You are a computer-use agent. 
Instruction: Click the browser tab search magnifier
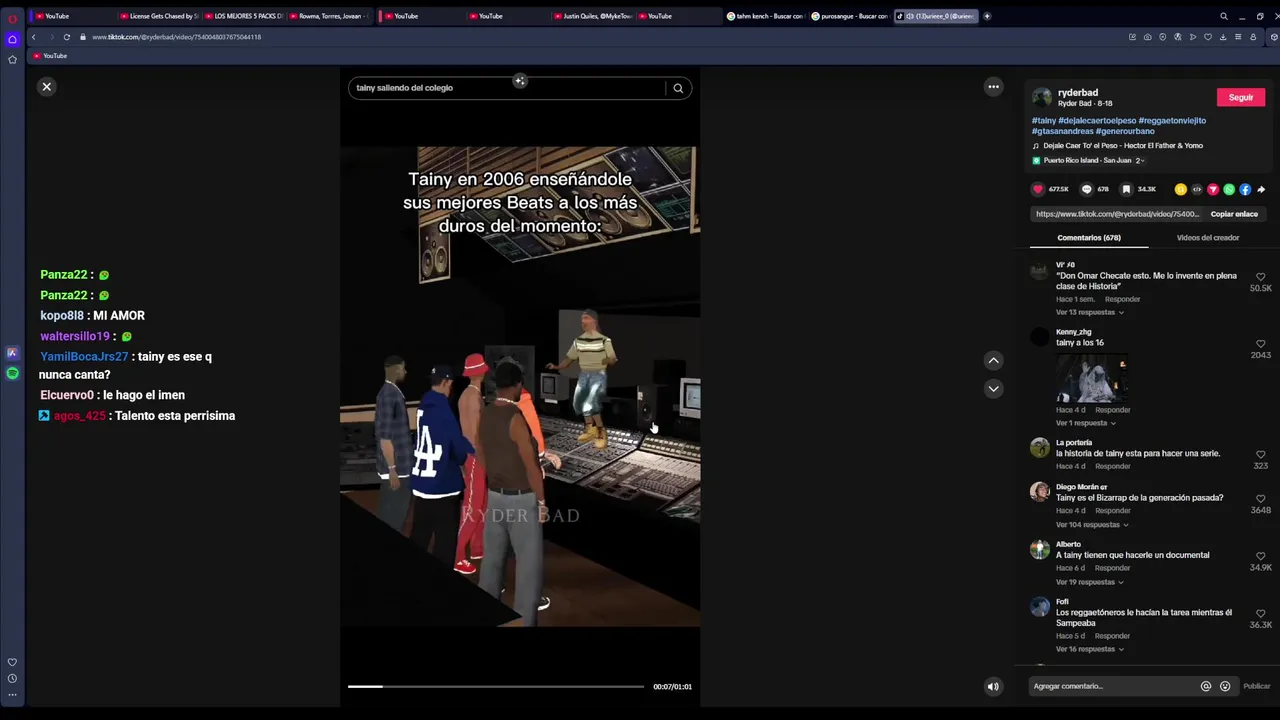click(x=1223, y=16)
